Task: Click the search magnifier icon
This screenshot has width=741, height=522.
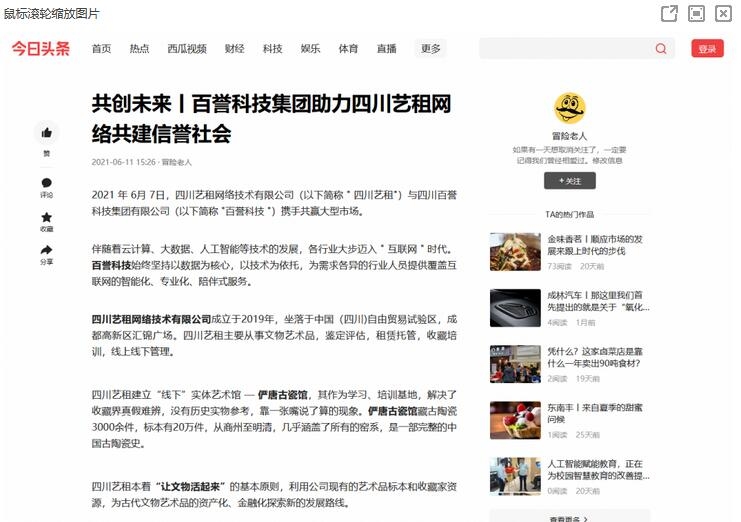Action: [661, 48]
